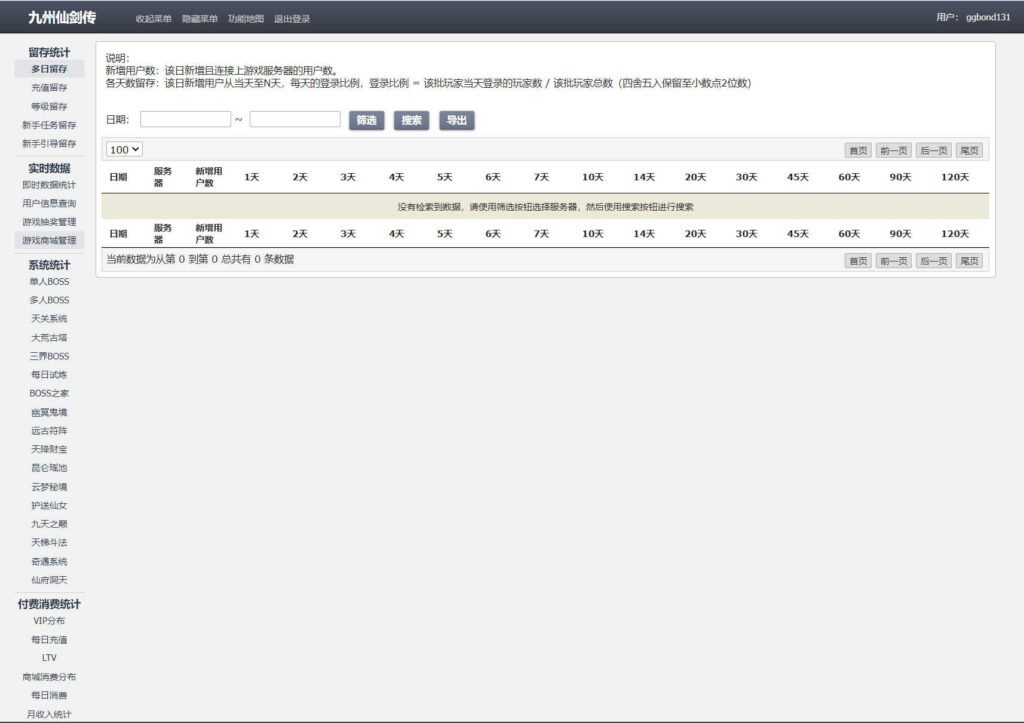
Task: Navigate to 游戏商城管理 in sidebar
Action: [49, 240]
